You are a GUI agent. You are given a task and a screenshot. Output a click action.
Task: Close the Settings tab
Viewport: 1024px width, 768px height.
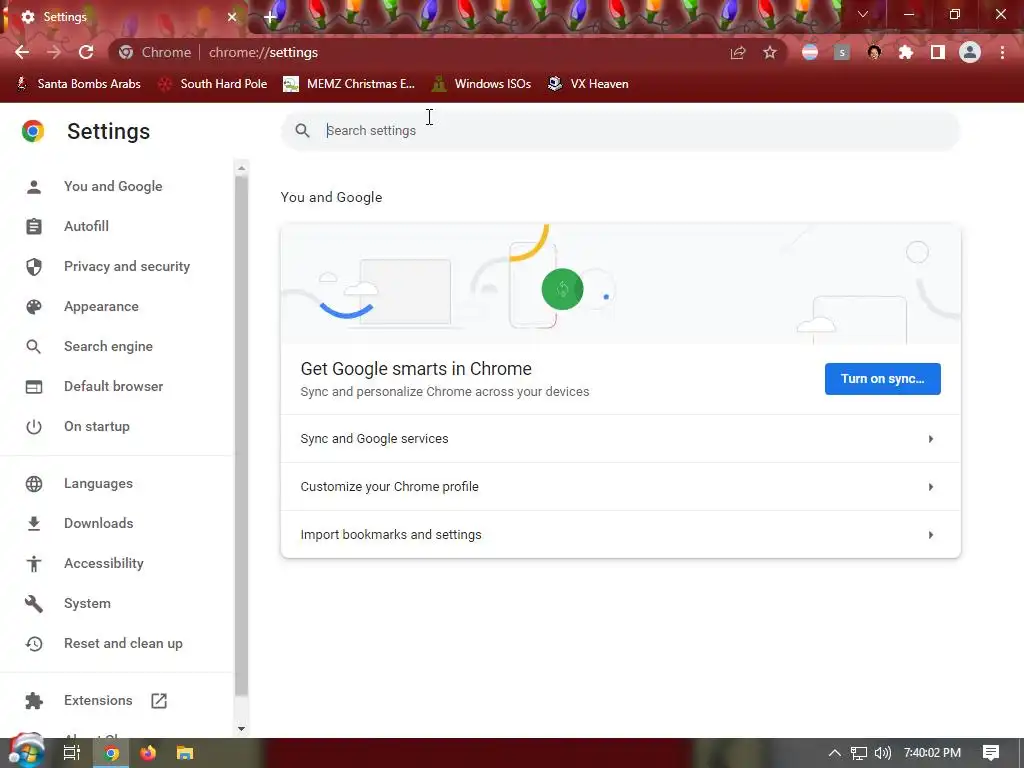coord(232,17)
